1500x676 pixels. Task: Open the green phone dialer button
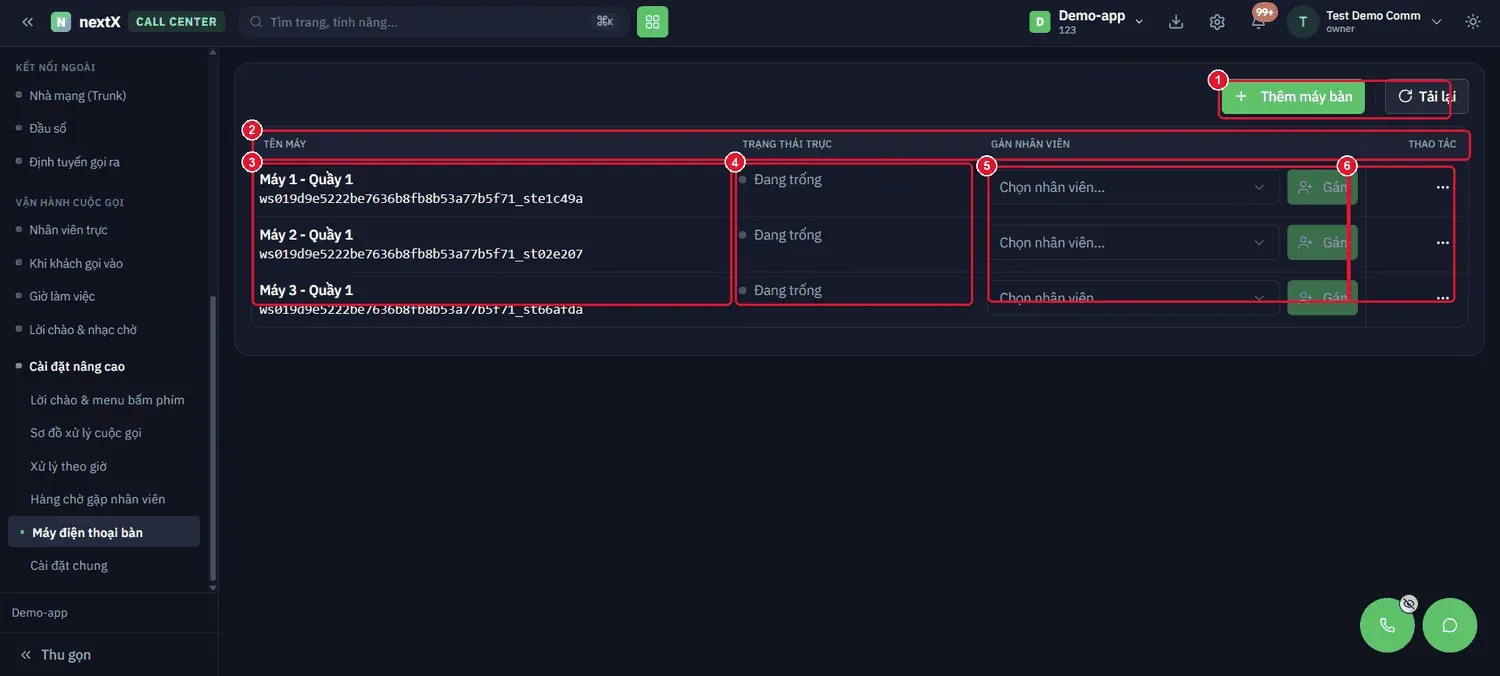[1387, 625]
